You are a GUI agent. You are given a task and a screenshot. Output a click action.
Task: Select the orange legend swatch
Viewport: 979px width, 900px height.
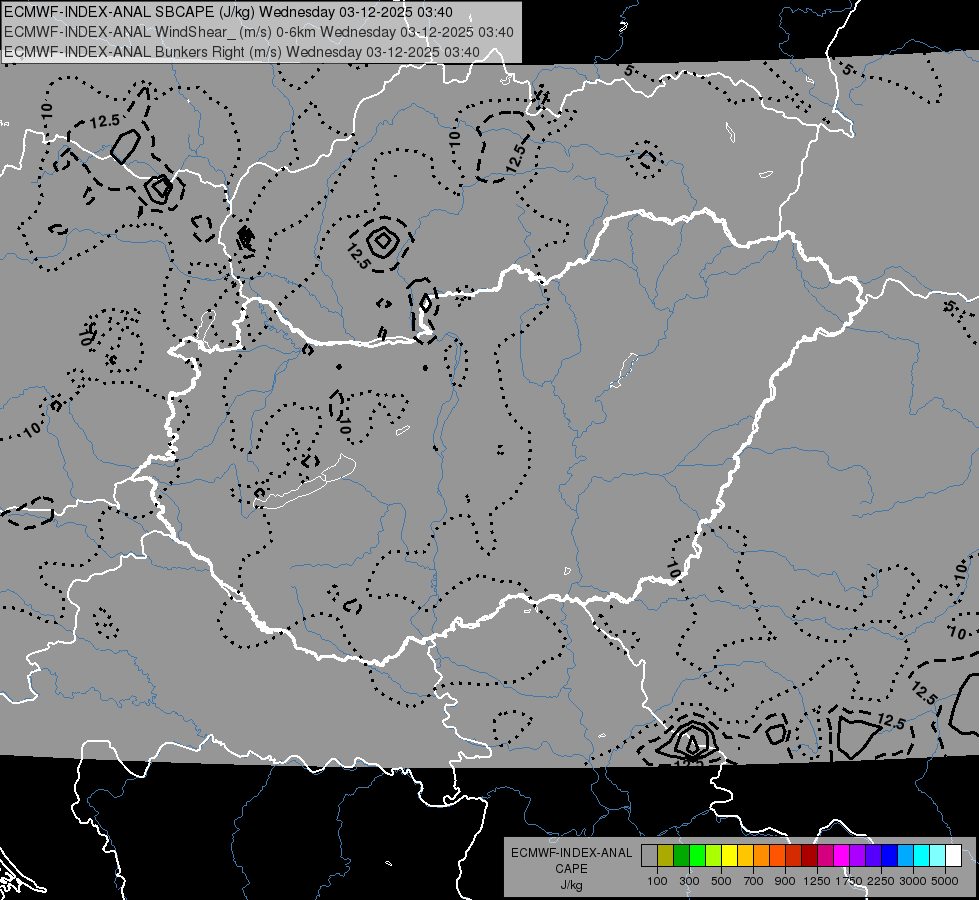(761, 855)
